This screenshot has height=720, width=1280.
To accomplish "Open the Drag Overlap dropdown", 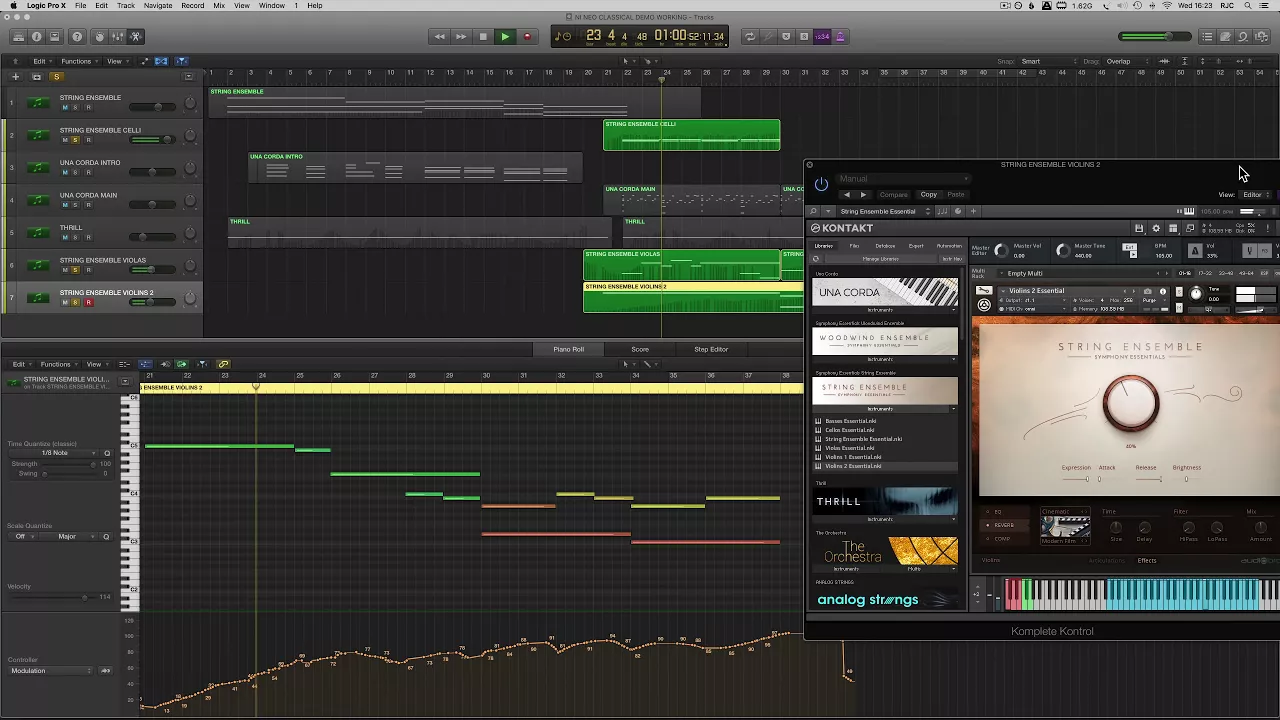I will click(1125, 61).
